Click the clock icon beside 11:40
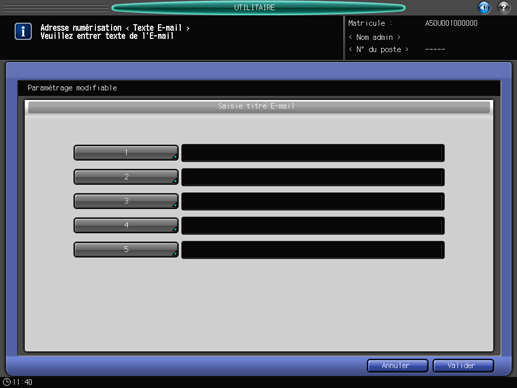 click(7, 382)
